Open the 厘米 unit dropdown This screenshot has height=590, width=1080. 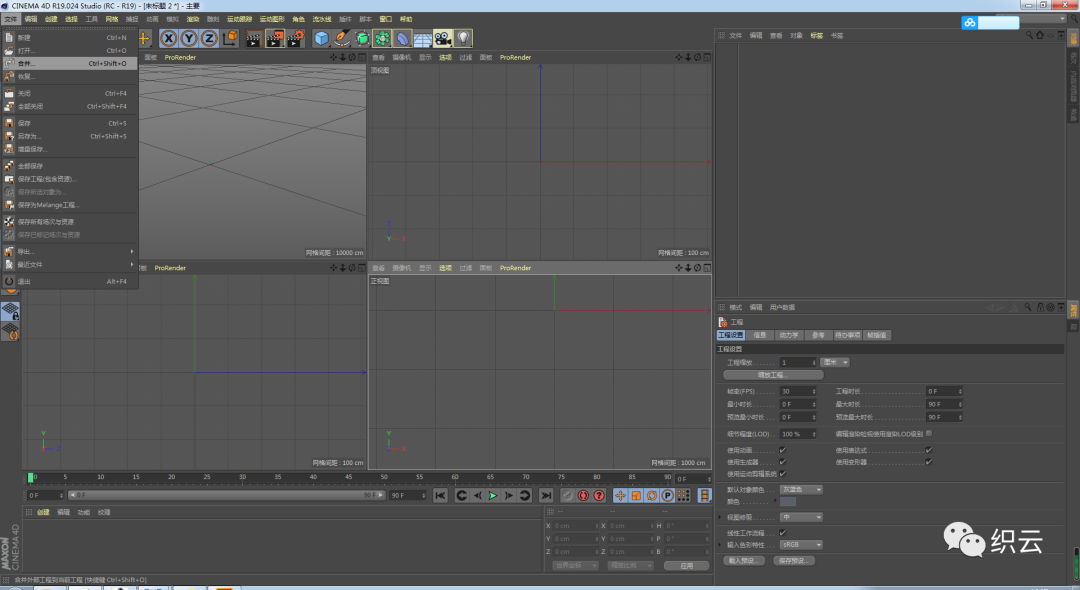click(834, 362)
